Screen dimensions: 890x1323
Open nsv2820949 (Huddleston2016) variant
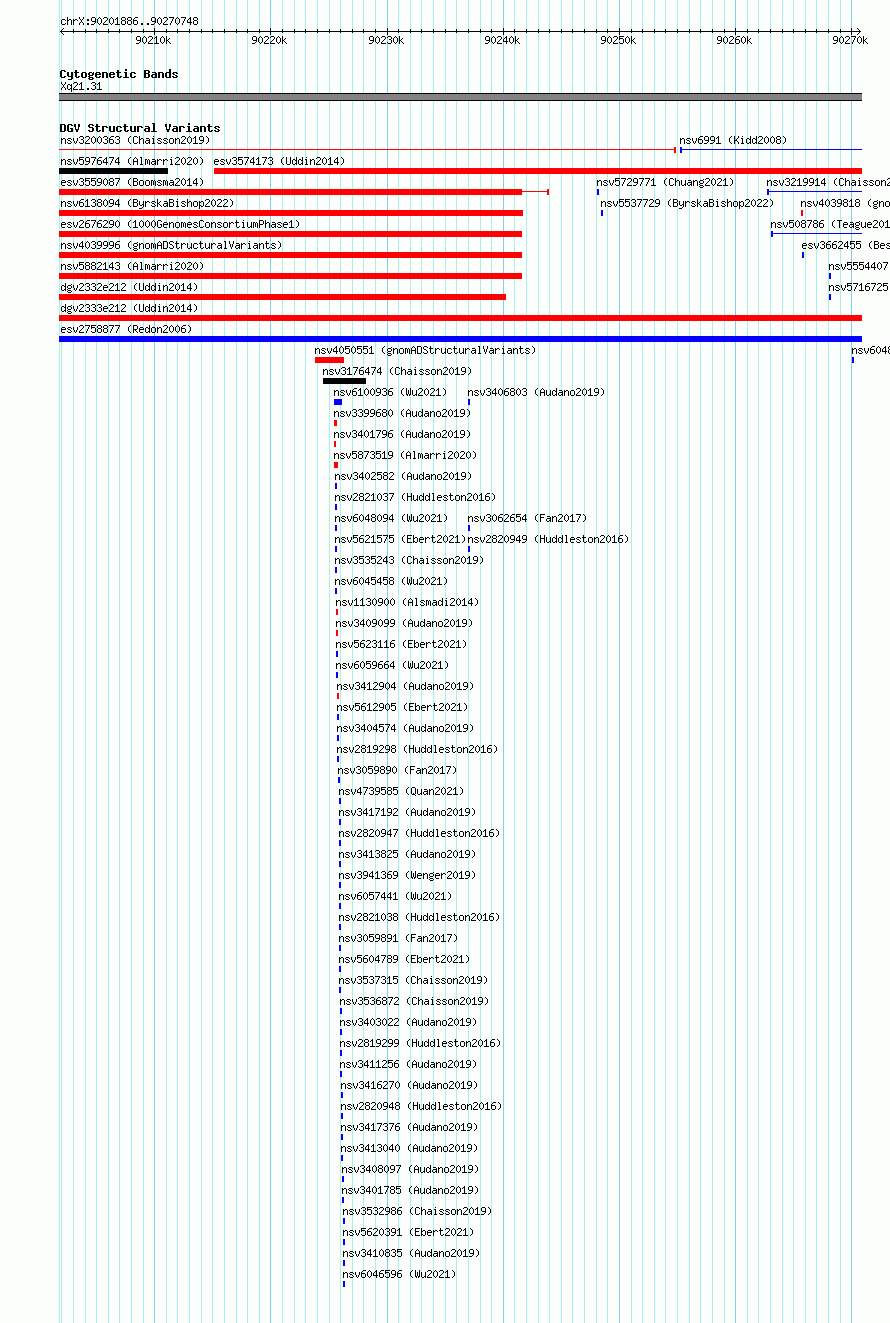(548, 539)
